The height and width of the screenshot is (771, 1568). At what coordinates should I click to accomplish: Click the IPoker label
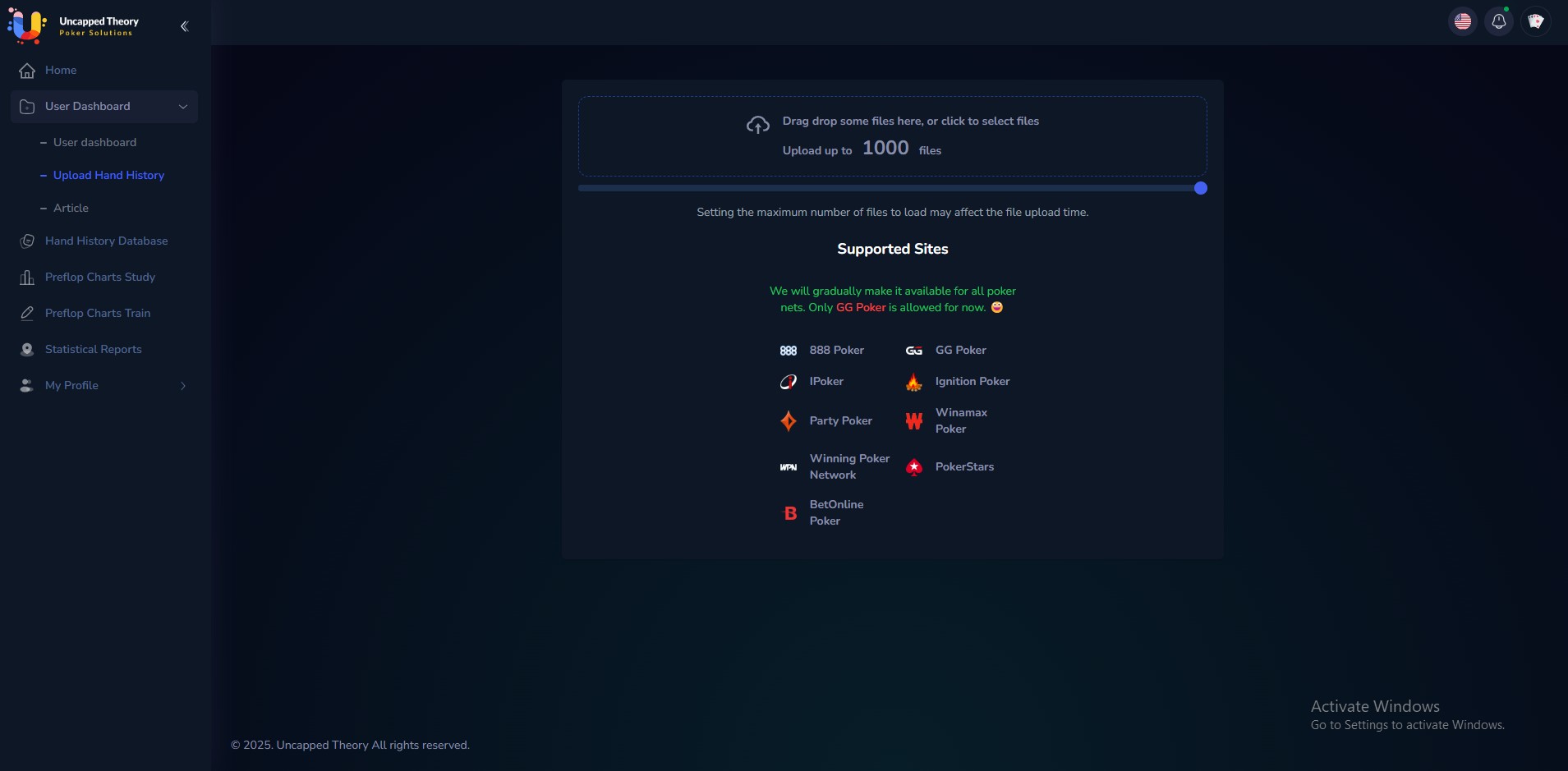[x=826, y=382]
